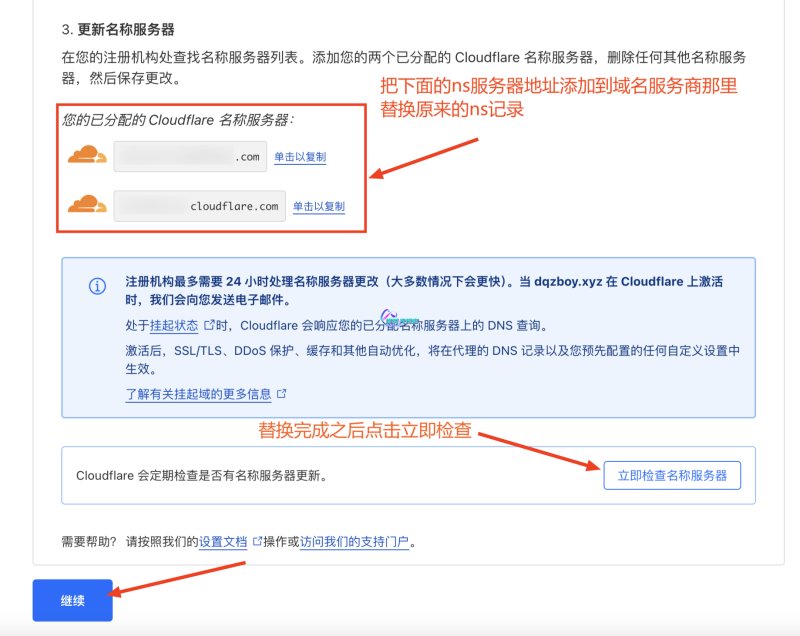Viewport: 800px width, 636px height.
Task: Open 了解有关挂起域的更多信息 link
Action: click(198, 394)
